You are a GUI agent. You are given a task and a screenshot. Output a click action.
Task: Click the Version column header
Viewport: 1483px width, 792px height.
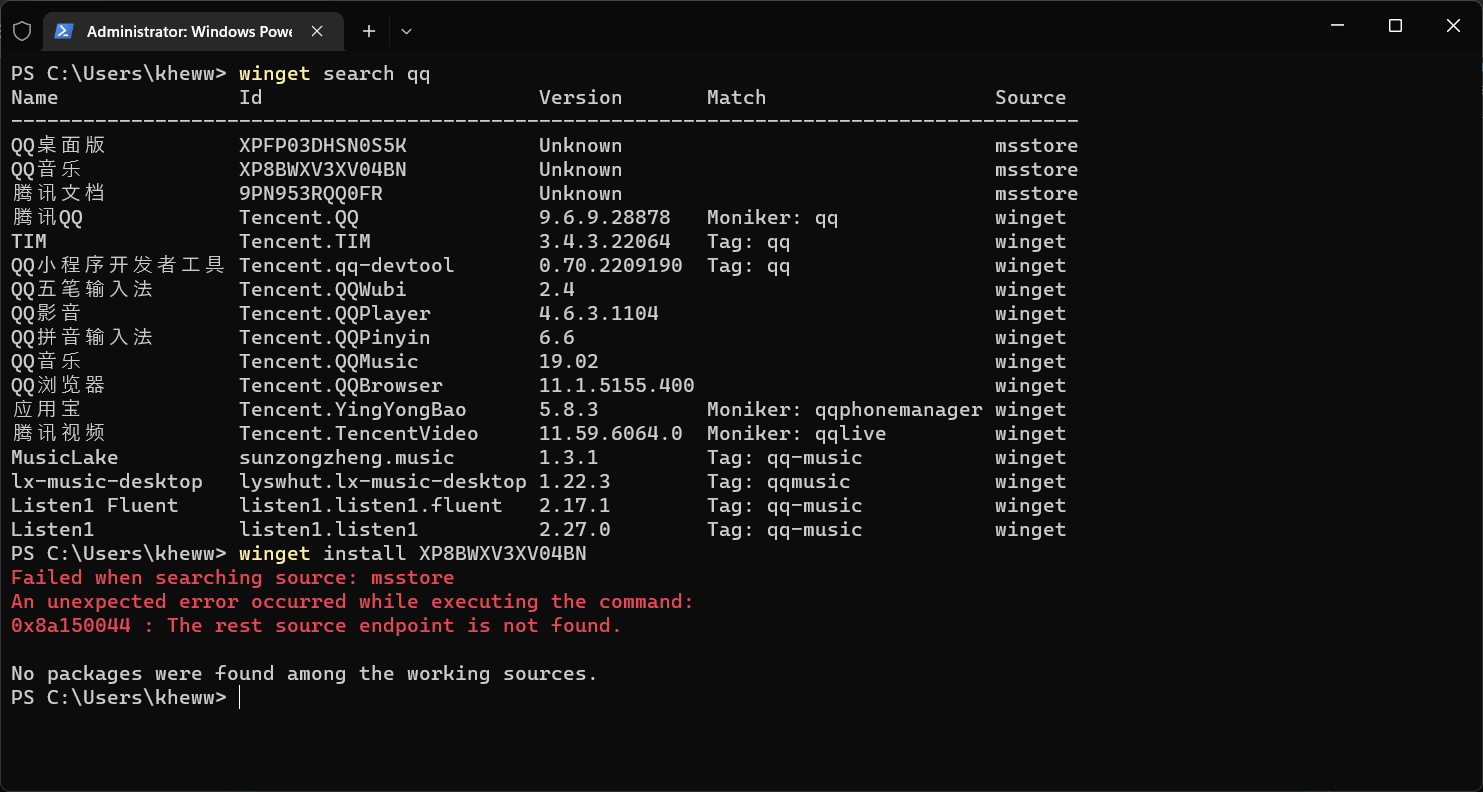(581, 97)
